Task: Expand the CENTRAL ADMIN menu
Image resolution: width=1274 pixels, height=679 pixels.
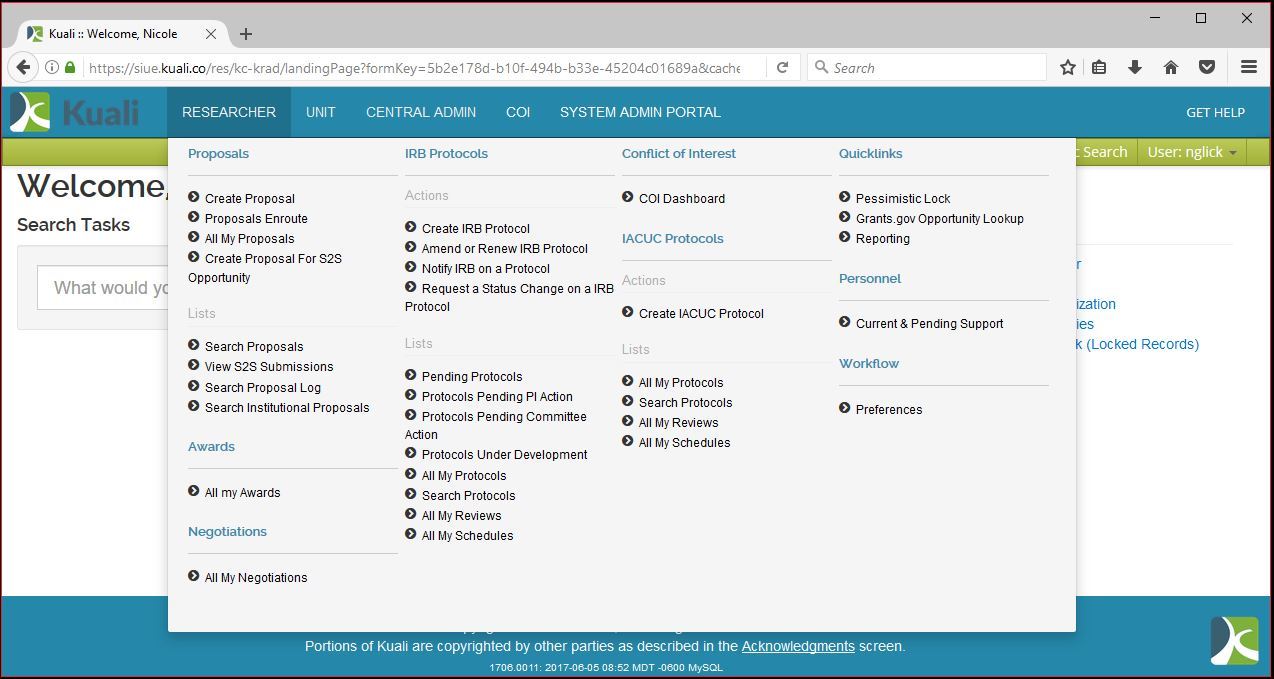Action: point(421,112)
